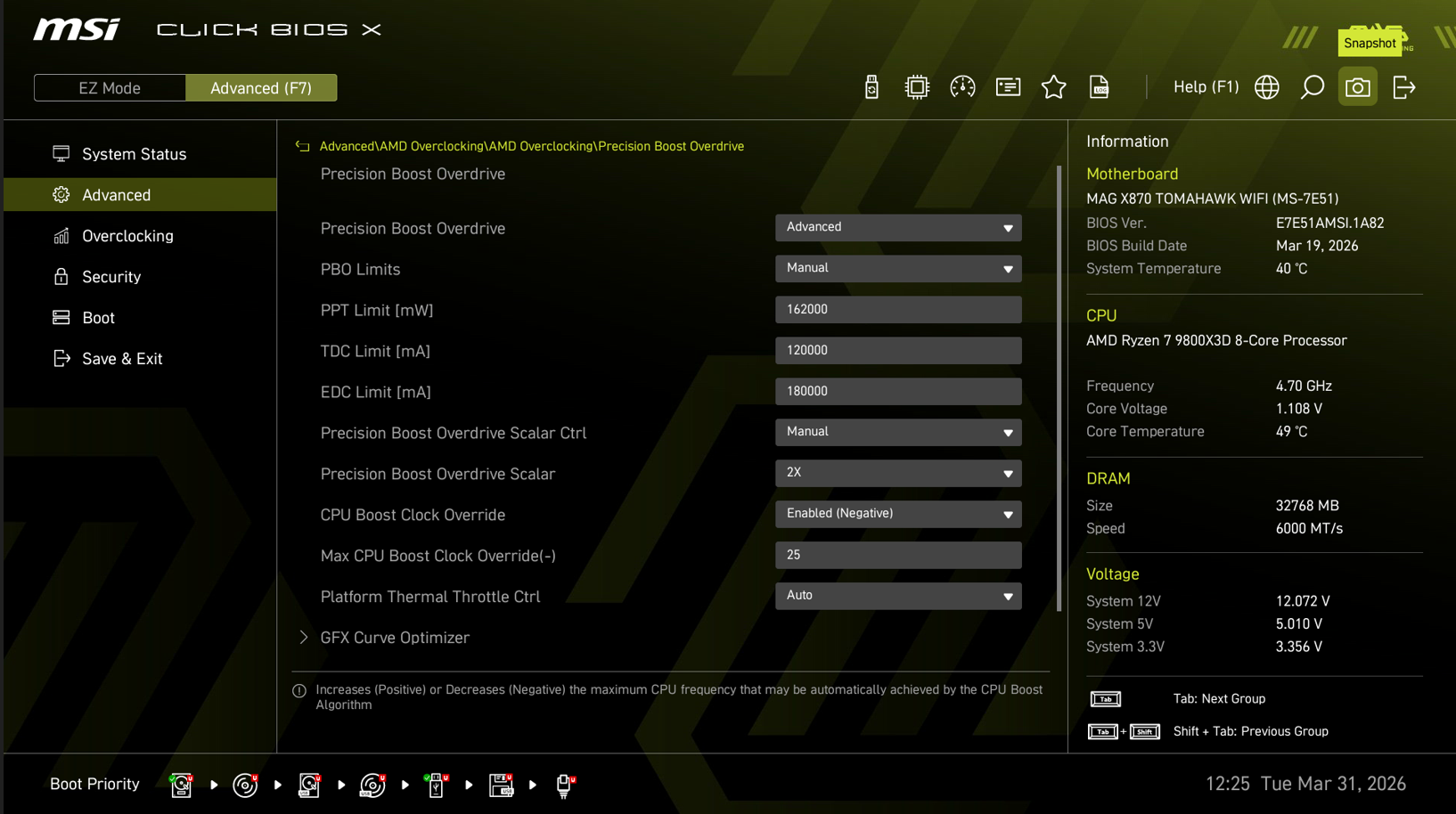Click the 'Boot Priority' label

pos(94,785)
